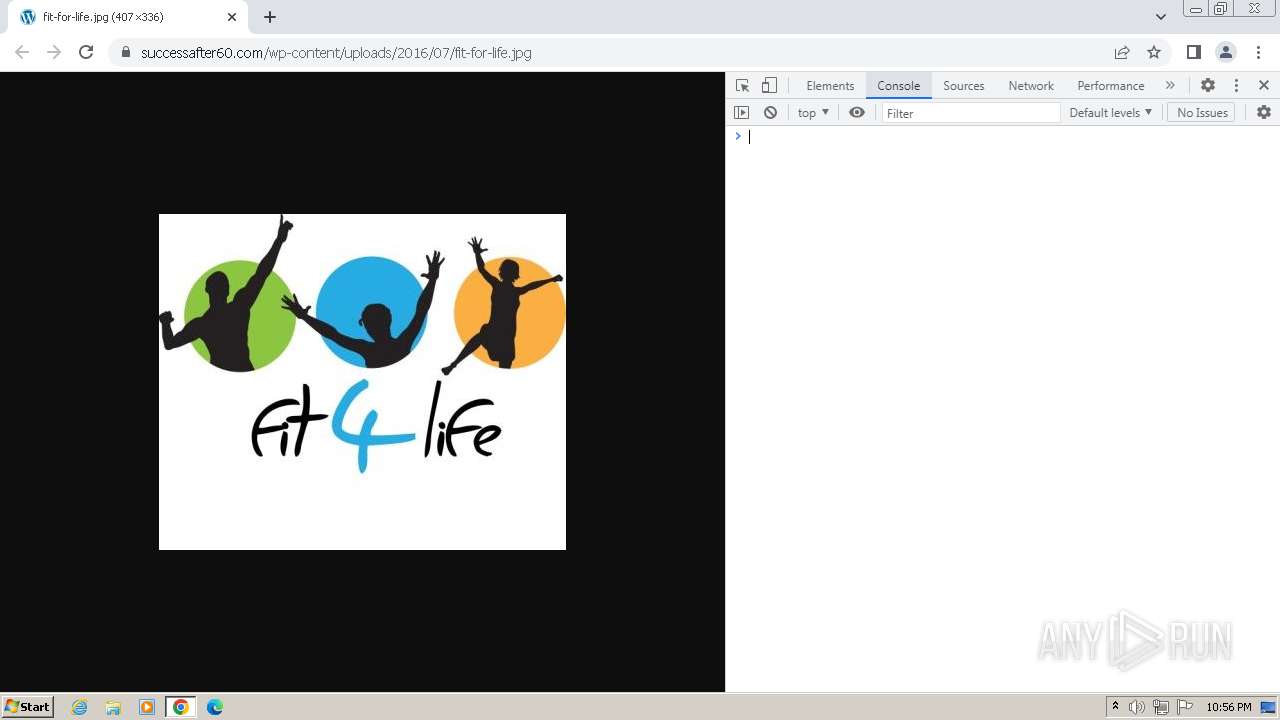The image size is (1280, 720).
Task: Open the Action Center flag icon
Action: coord(1185,707)
